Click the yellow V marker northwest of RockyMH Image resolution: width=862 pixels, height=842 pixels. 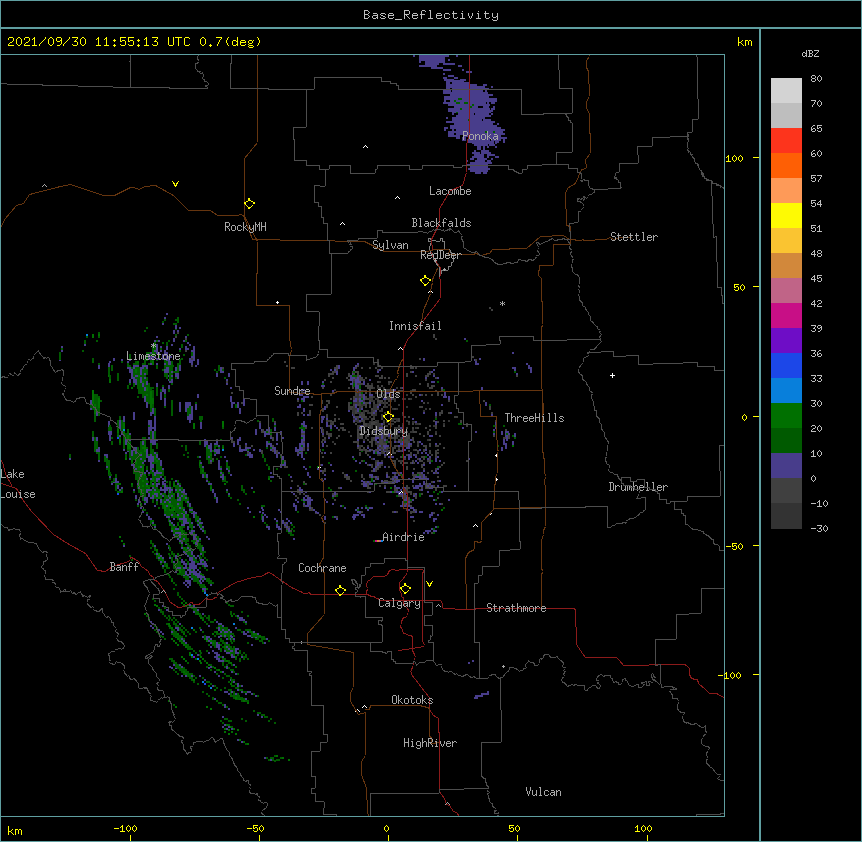(175, 184)
